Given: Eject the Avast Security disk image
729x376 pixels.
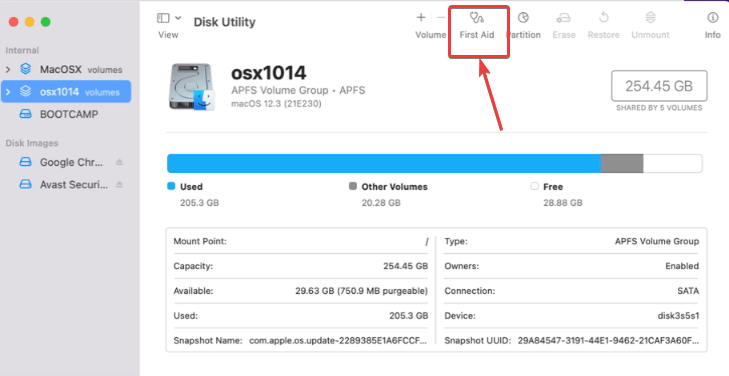Looking at the screenshot, I should point(119,185).
